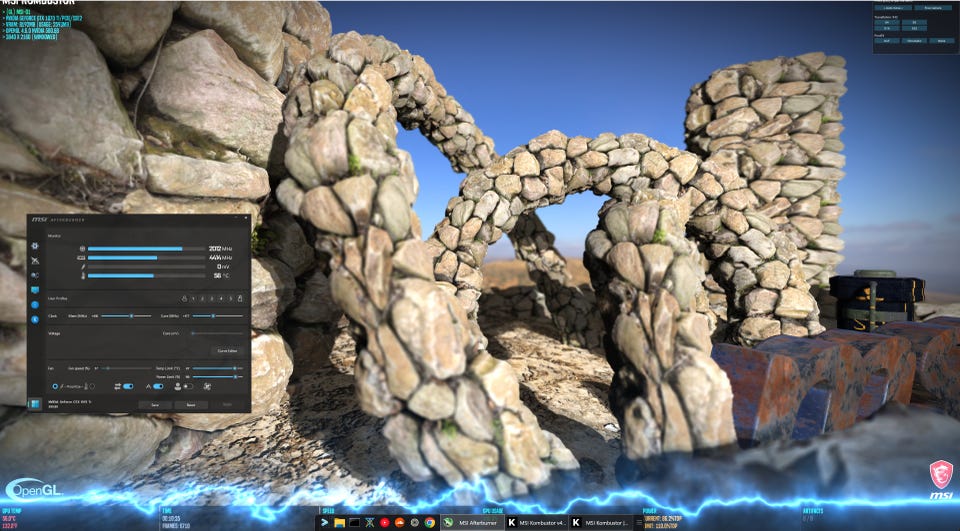This screenshot has height=531, width=960.
Task: Open Google Chrome from the taskbar
Action: tap(430, 522)
